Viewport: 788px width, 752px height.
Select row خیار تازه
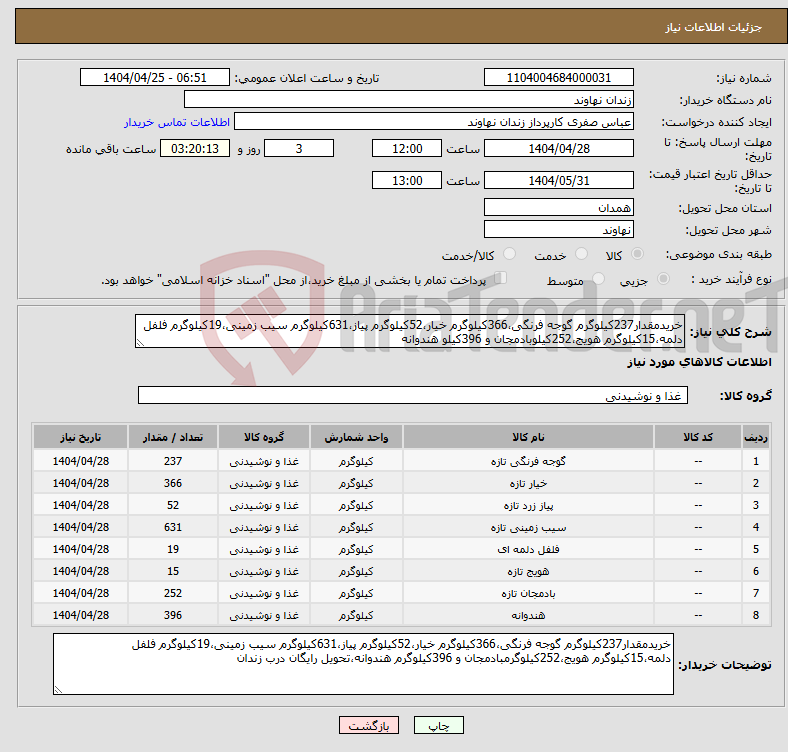402,483
